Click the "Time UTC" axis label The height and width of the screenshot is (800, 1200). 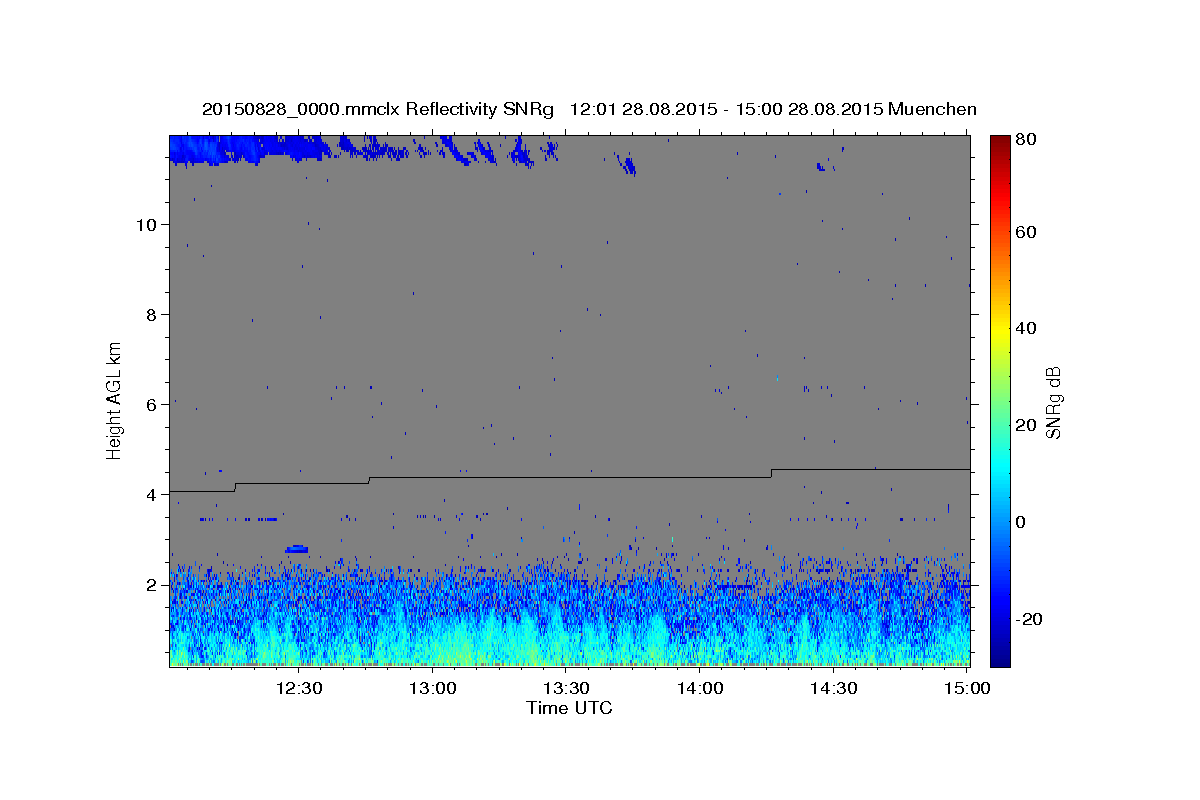(569, 708)
